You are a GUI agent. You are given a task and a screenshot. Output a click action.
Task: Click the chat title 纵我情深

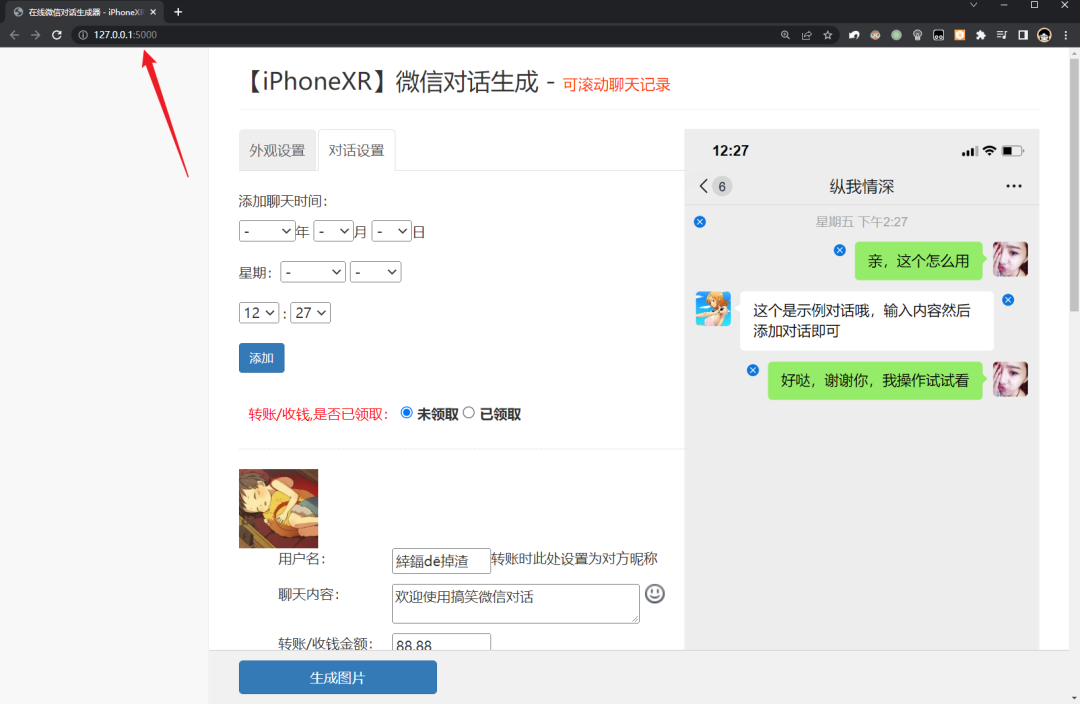pyautogui.click(x=862, y=187)
